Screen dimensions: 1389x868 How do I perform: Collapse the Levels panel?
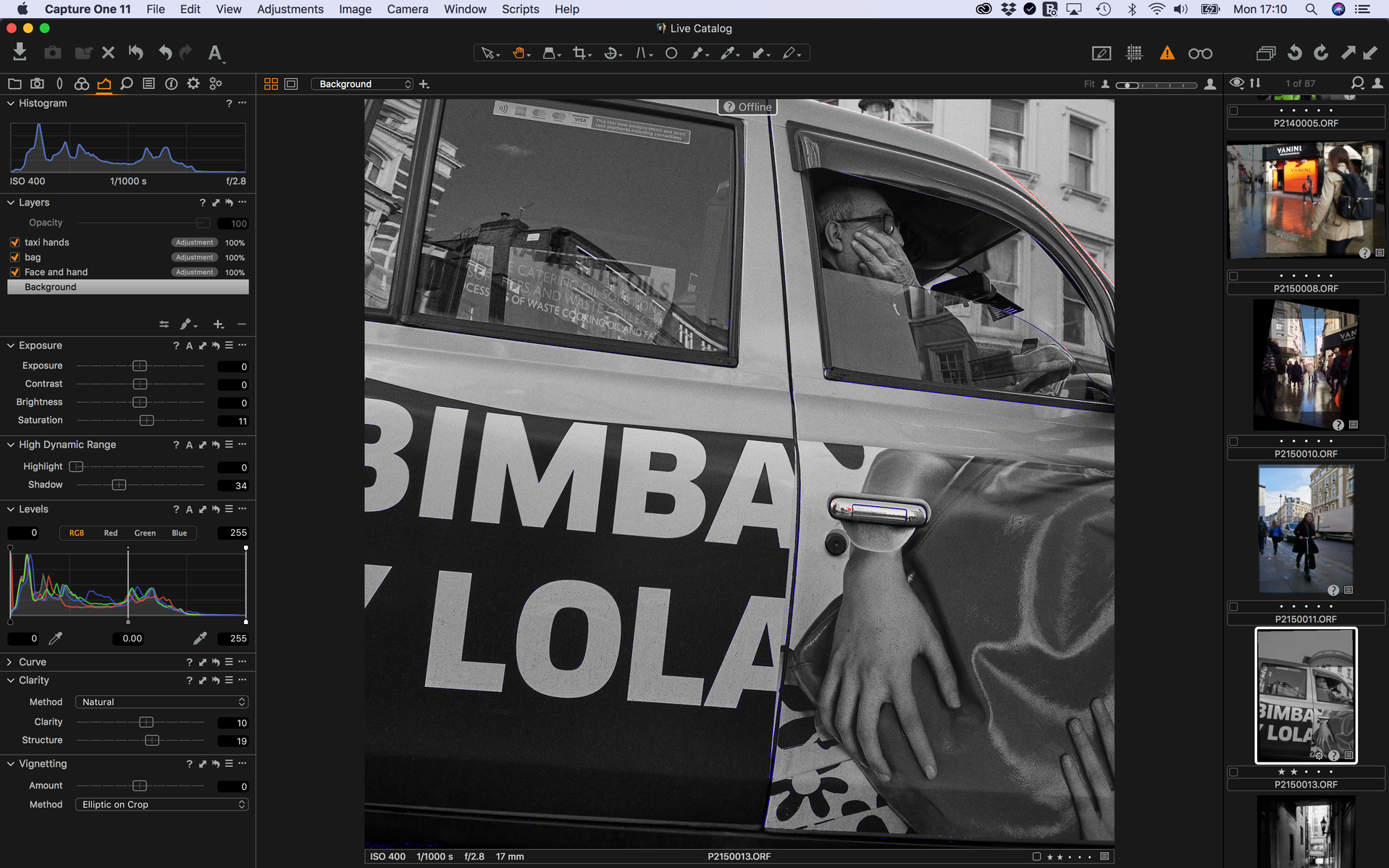pyautogui.click(x=11, y=510)
